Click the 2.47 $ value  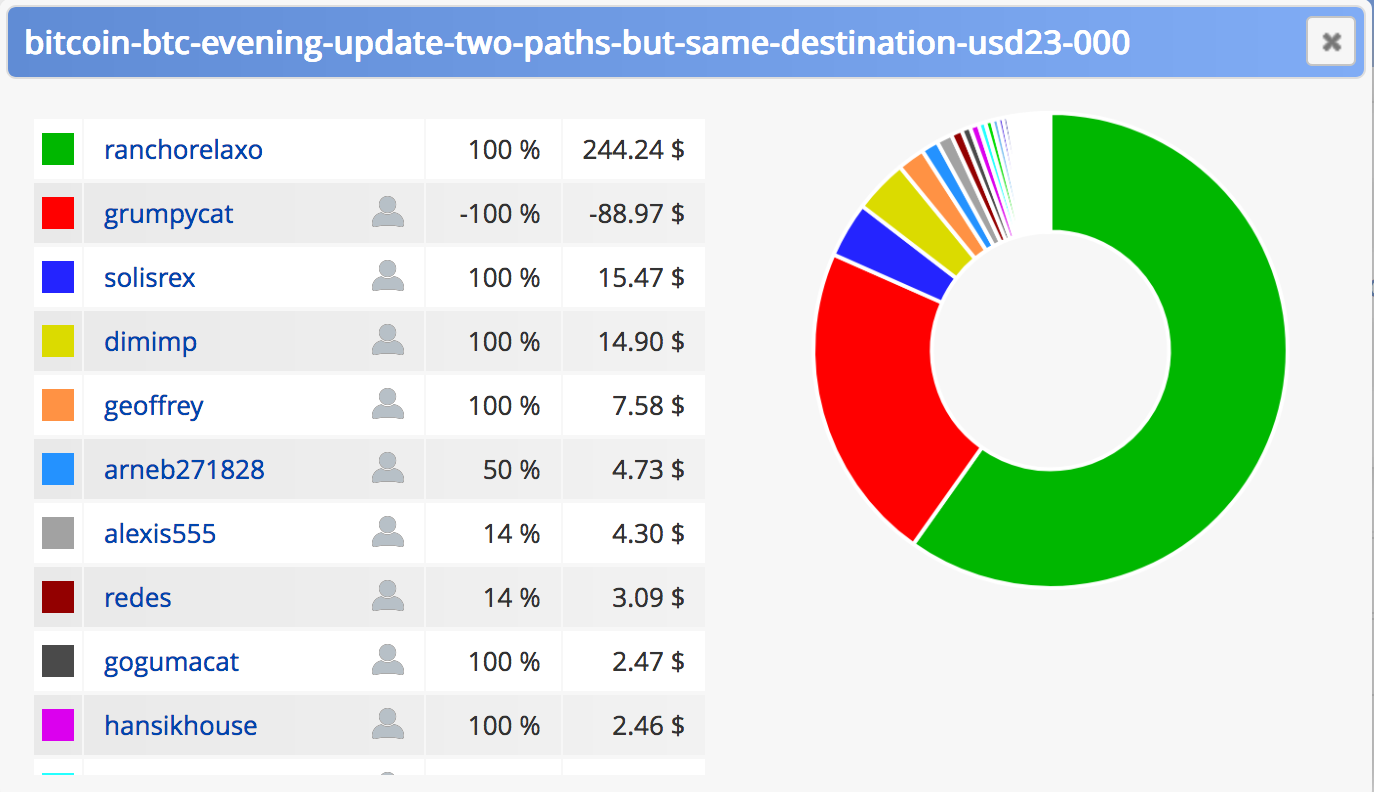[648, 662]
